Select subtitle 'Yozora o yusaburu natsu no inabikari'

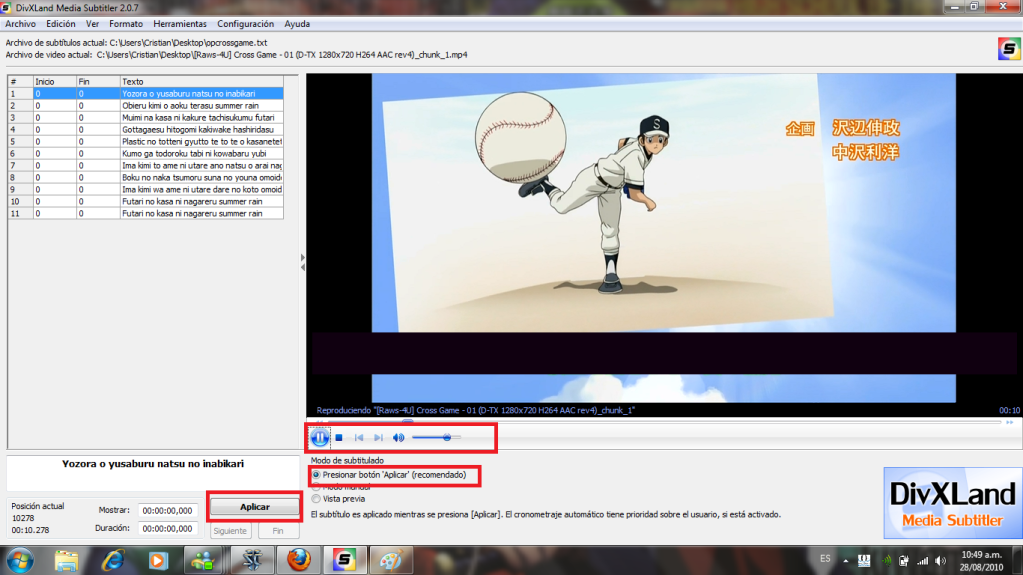pos(145,93)
